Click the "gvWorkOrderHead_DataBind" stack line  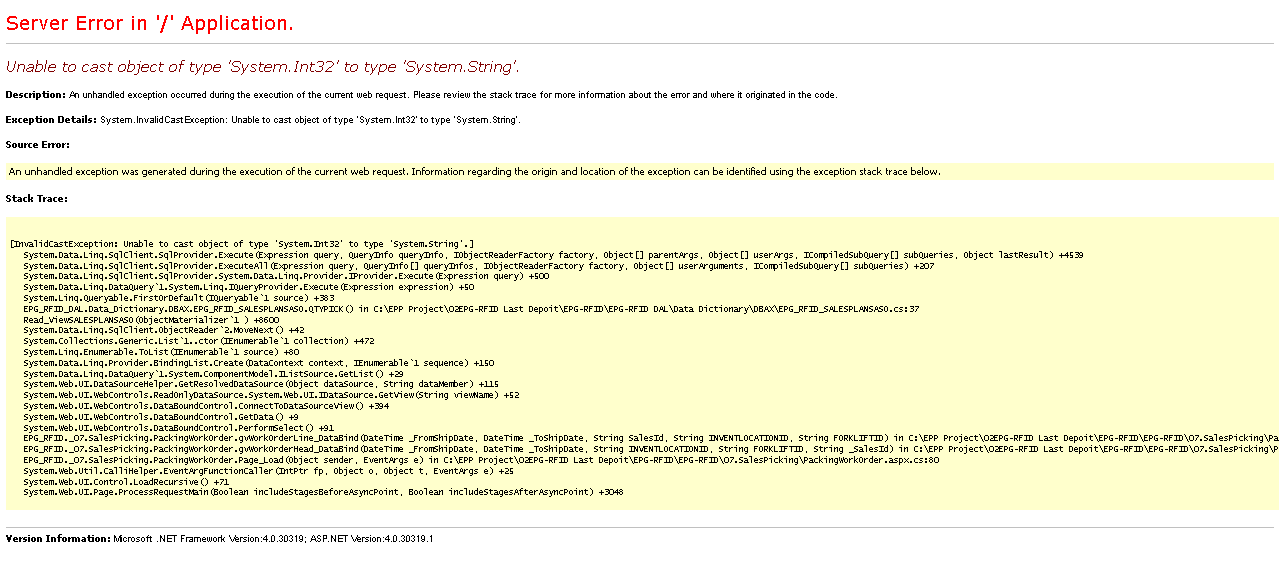(651, 449)
